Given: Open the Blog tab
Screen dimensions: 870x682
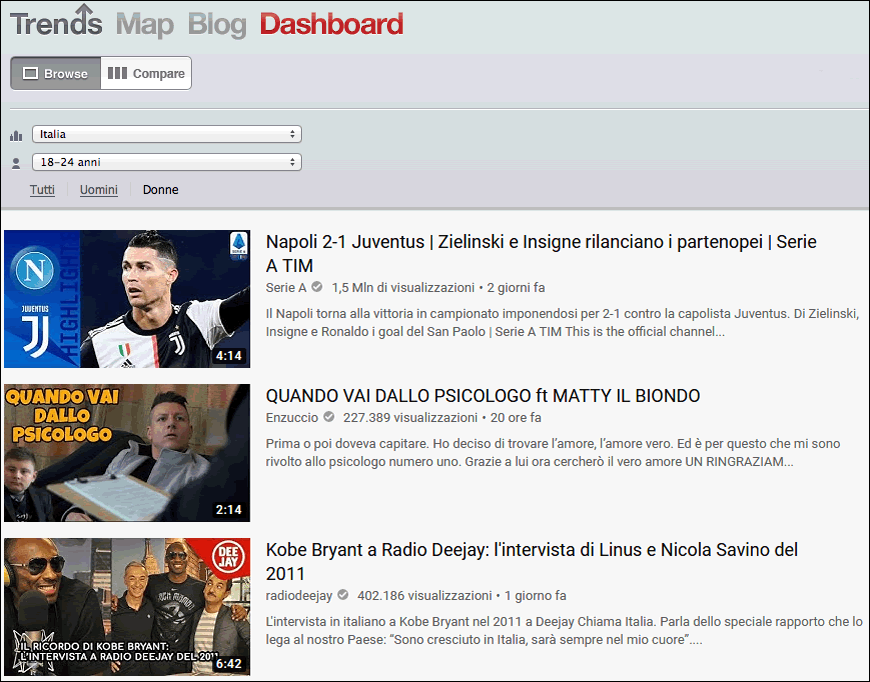Looking at the screenshot, I should click(217, 25).
